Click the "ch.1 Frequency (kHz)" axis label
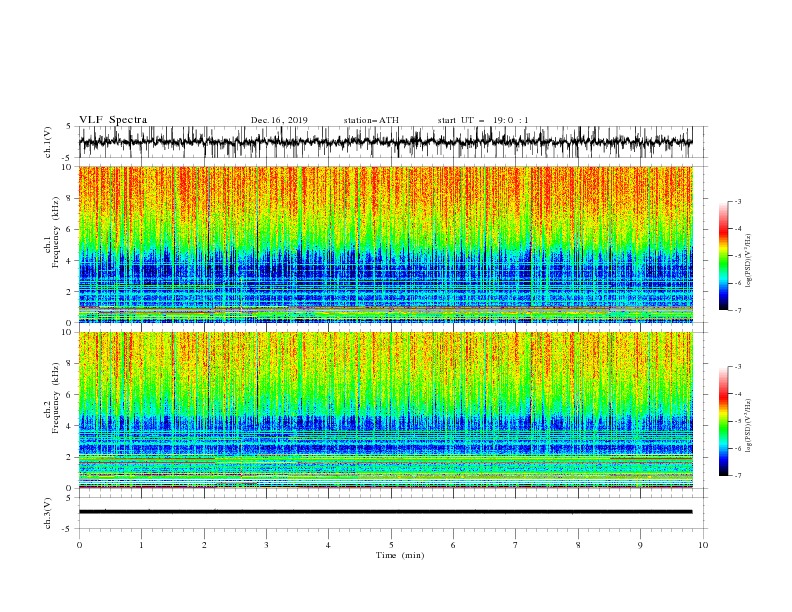This screenshot has height=612, width=792. pyautogui.click(x=52, y=230)
